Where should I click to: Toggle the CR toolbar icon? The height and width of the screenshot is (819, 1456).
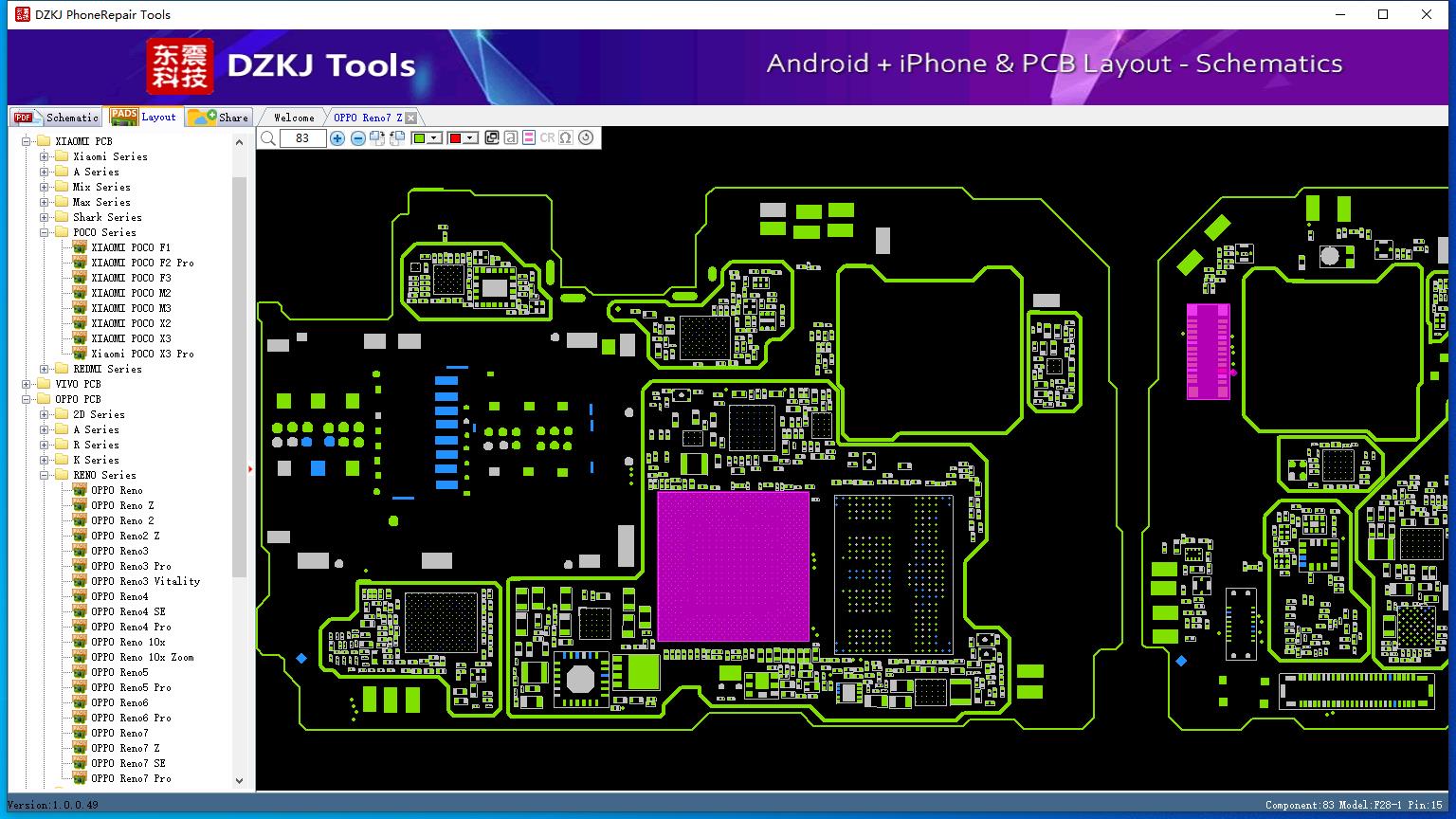[x=547, y=138]
